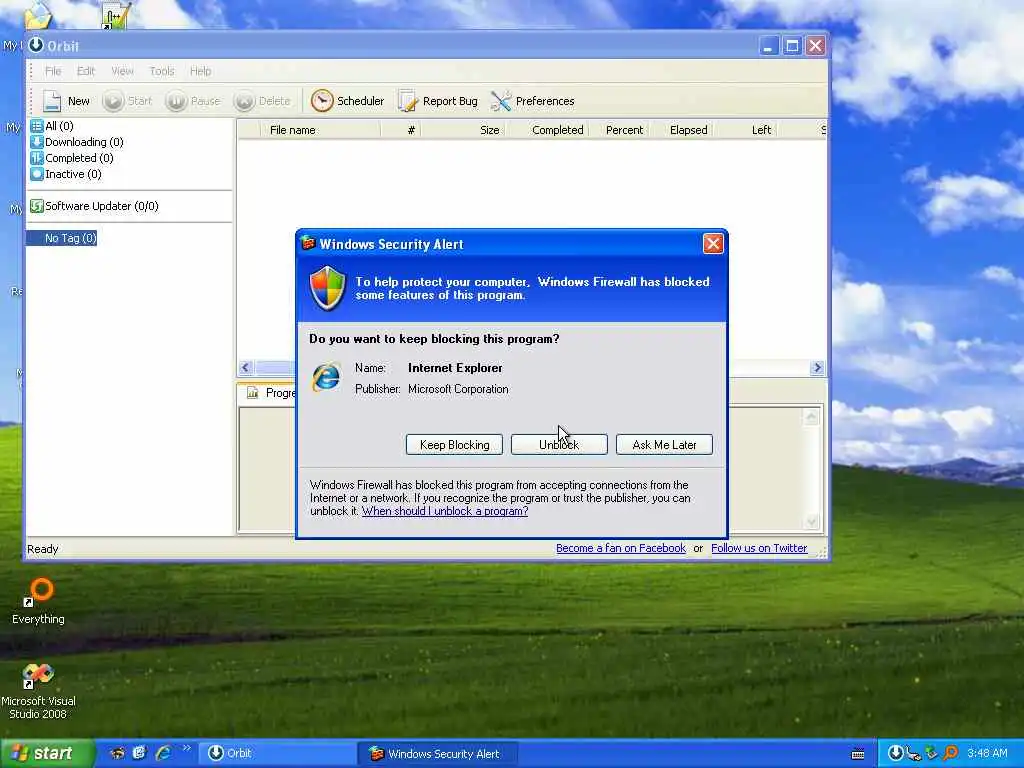Select the Downloading (0) category
Screen dimensions: 1024x768
[x=77, y=142]
